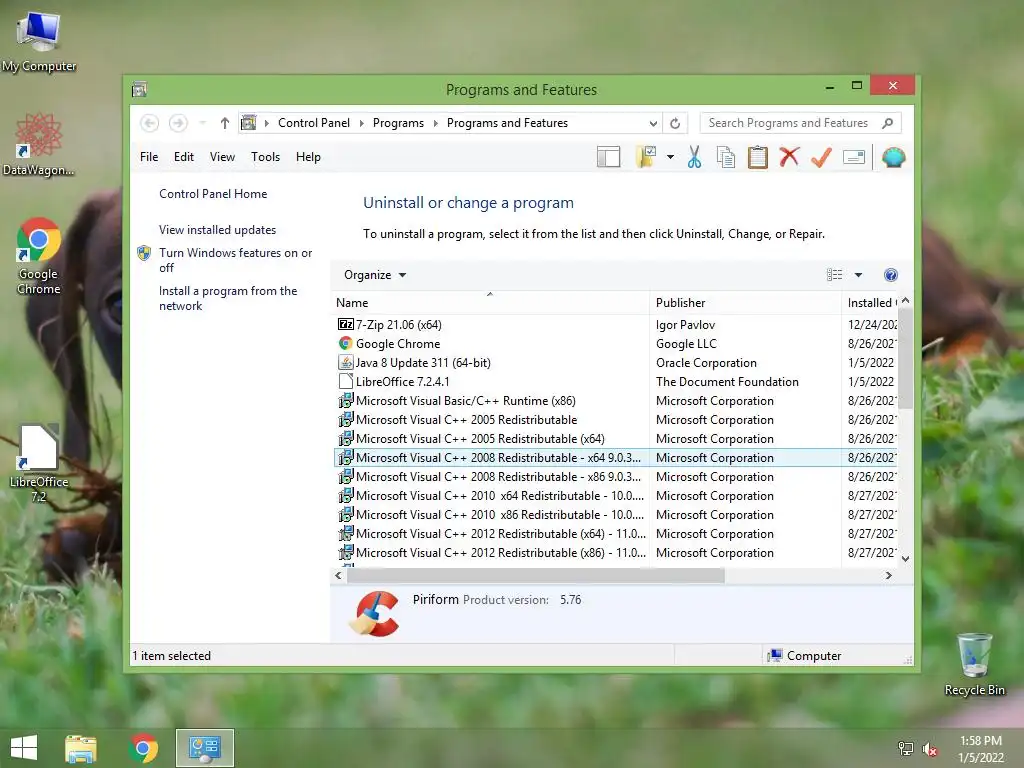Open the Tools menu
This screenshot has width=1024, height=768.
click(265, 157)
